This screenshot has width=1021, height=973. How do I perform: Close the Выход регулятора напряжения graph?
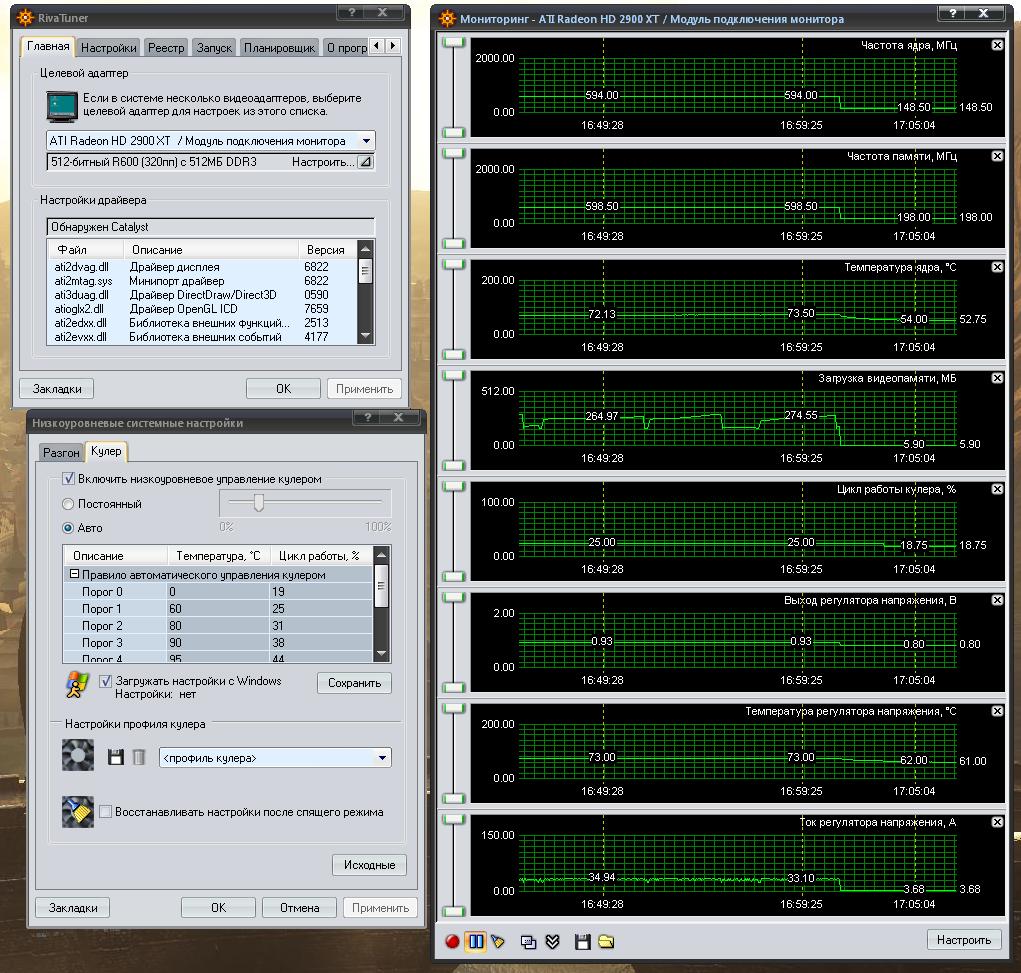pyautogui.click(x=997, y=600)
